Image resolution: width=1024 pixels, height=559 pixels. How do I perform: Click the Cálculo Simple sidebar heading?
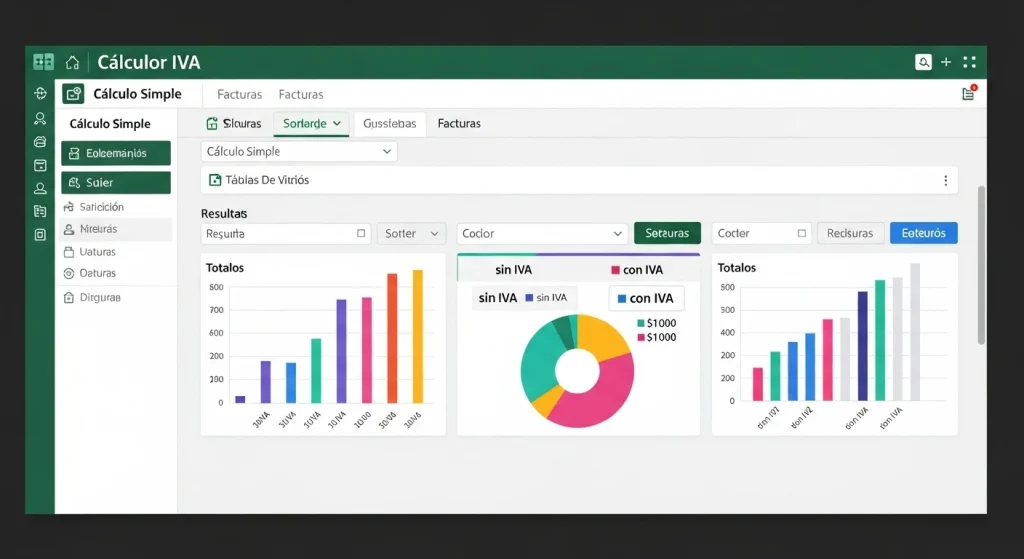[110, 124]
